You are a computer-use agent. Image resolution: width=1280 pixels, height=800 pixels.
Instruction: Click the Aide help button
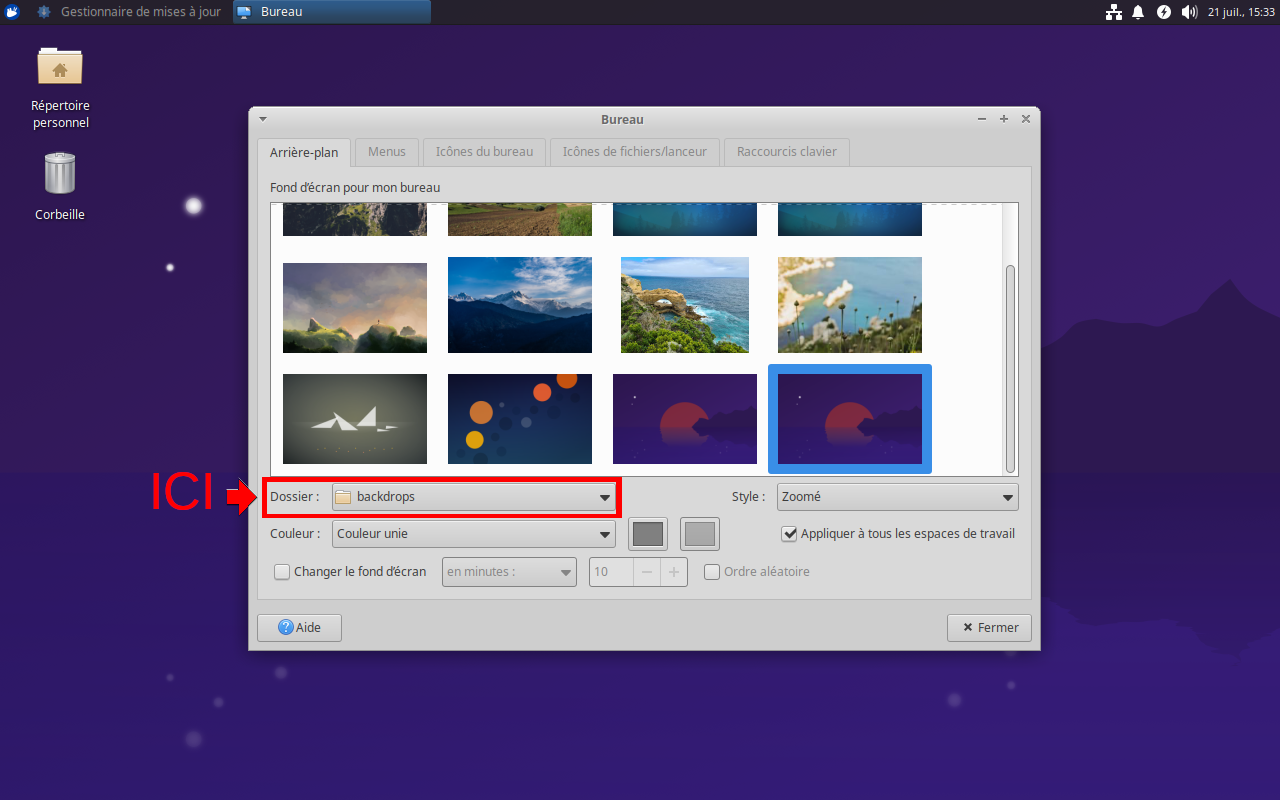[299, 627]
